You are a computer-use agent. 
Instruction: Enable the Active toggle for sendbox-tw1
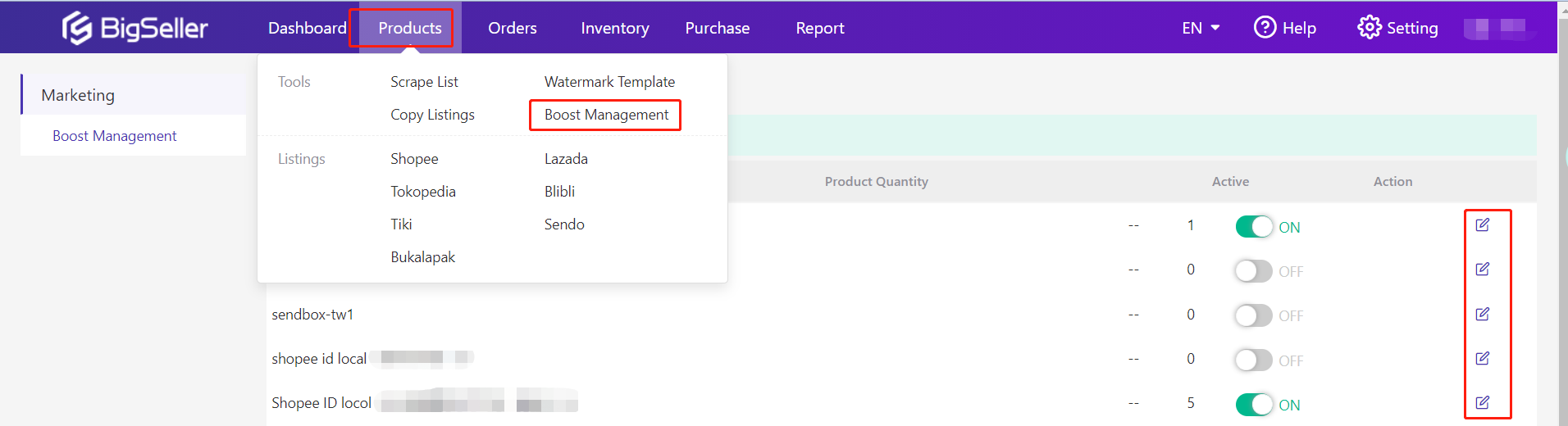click(1254, 315)
